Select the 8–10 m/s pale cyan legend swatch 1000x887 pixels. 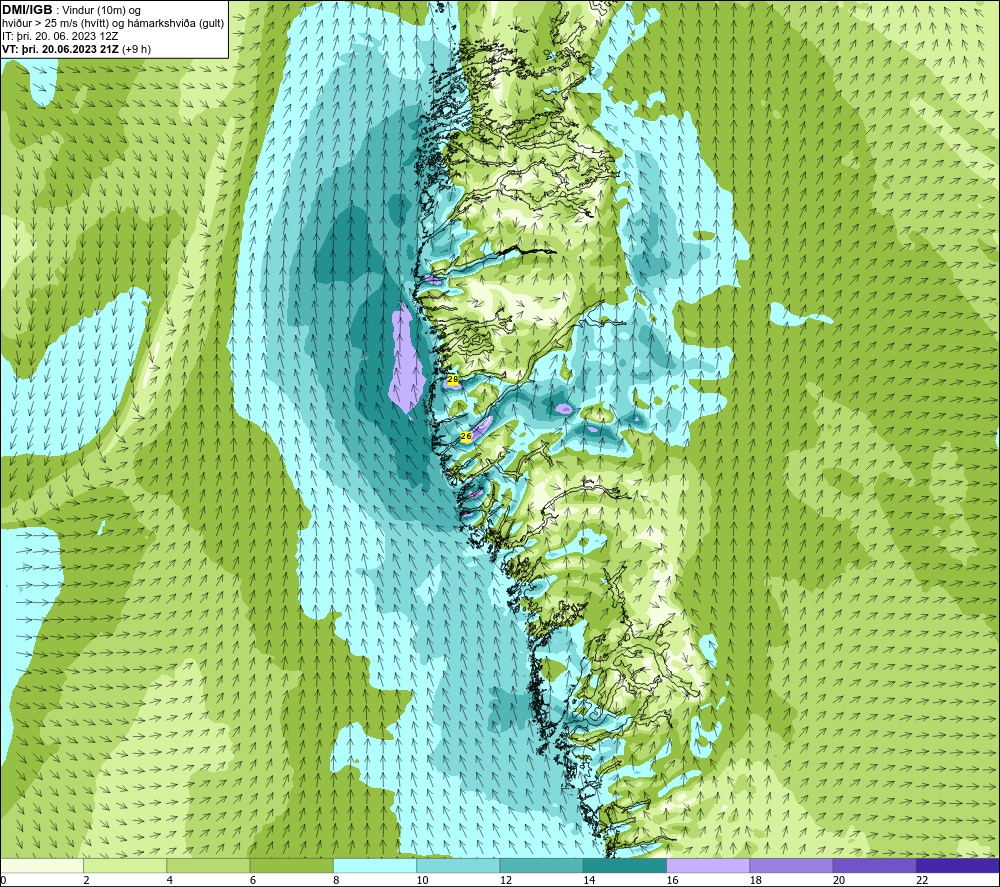(375, 865)
